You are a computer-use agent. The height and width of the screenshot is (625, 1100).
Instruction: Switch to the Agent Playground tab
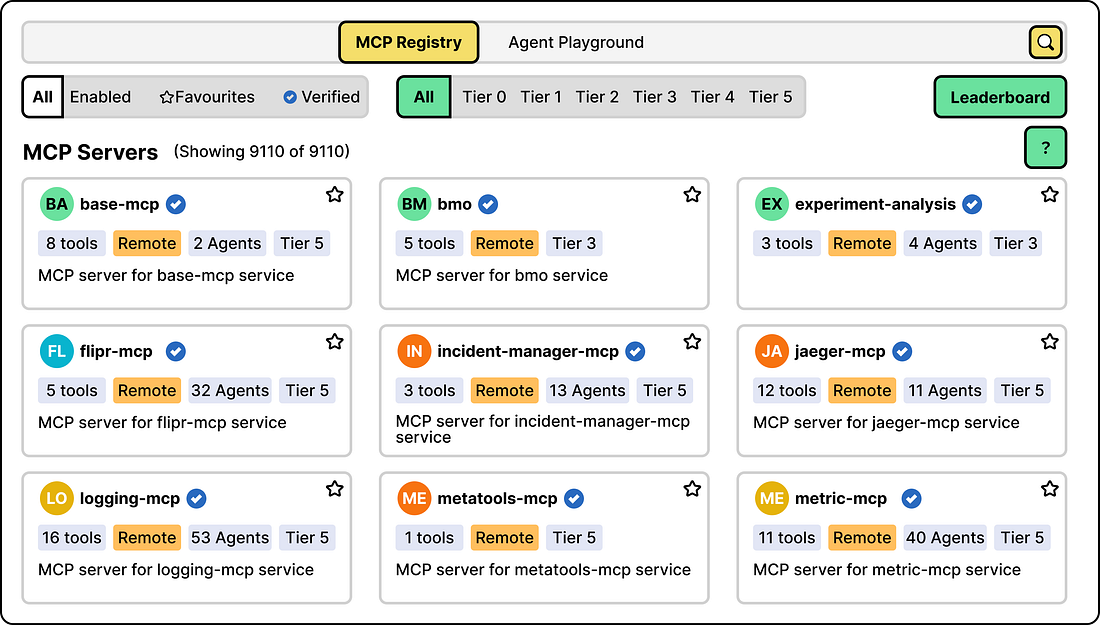[x=576, y=42]
